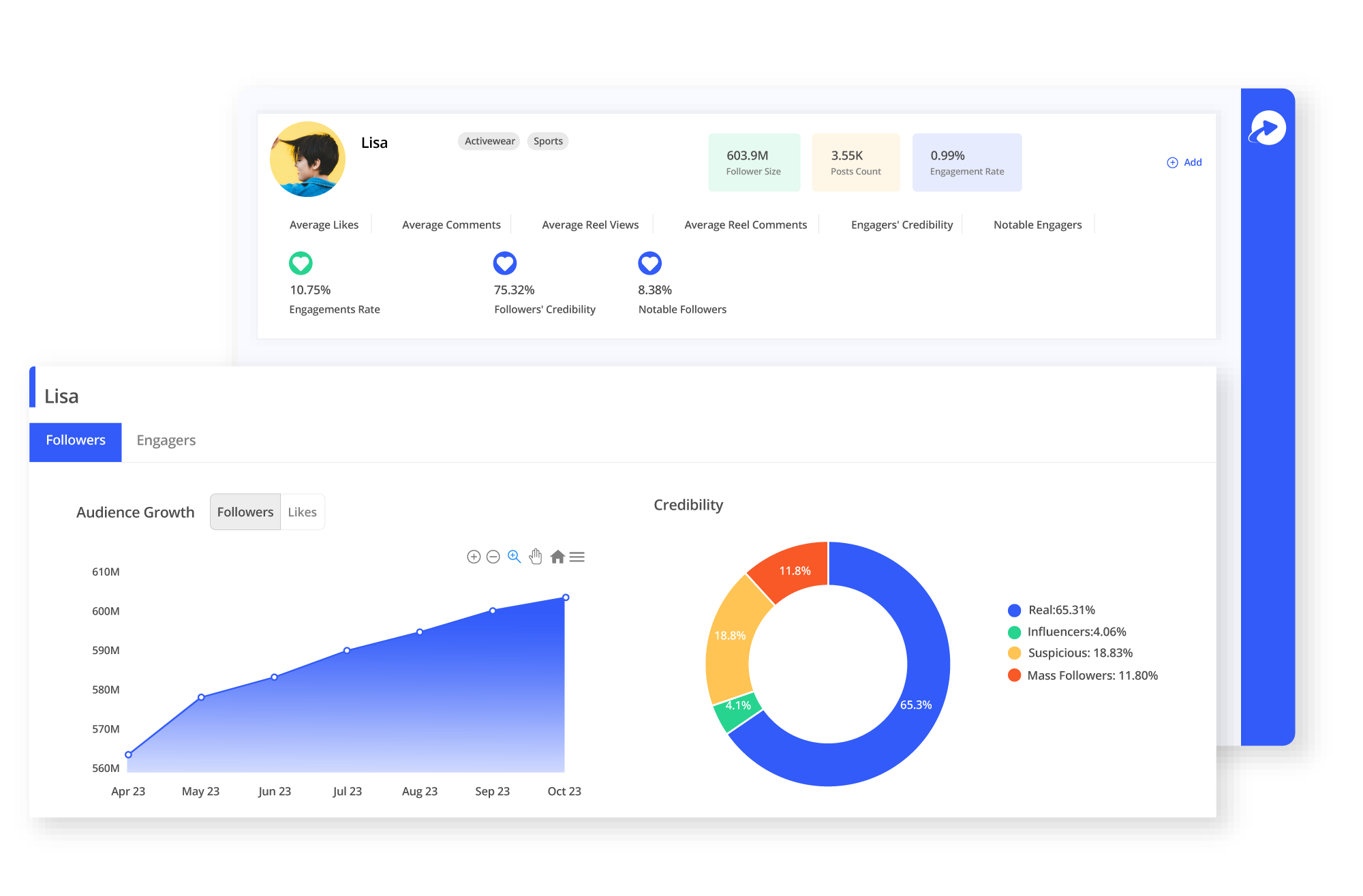Open the chart hamburger menu
This screenshot has width=1363, height=896.
point(577,557)
